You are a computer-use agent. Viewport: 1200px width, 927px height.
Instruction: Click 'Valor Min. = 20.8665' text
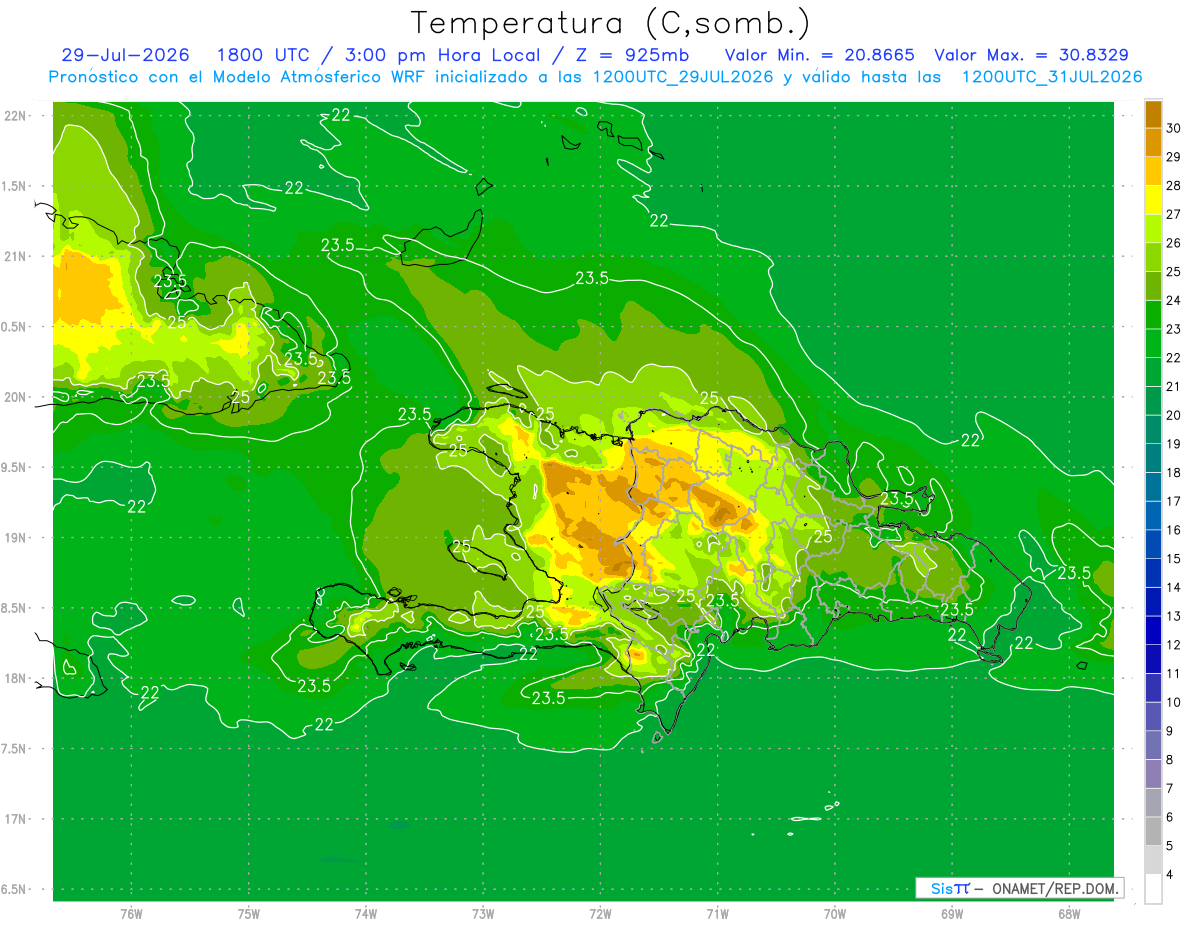pos(819,55)
